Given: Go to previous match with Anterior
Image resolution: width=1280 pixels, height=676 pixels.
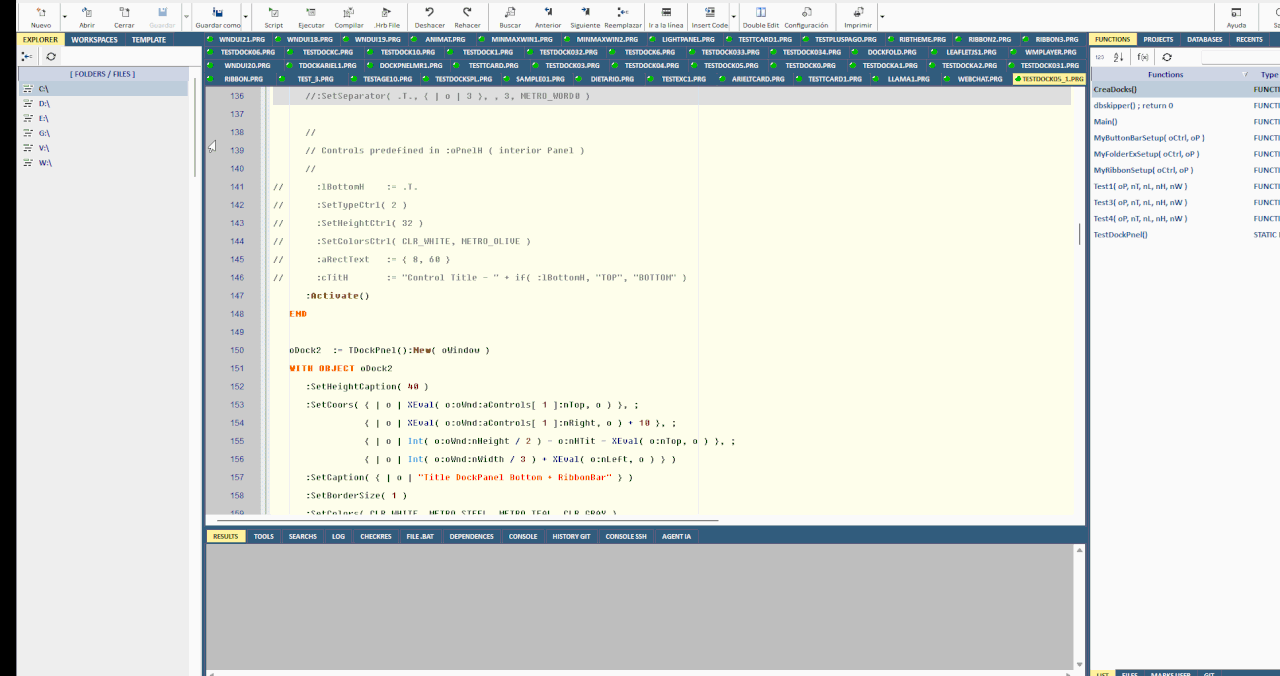Looking at the screenshot, I should [548, 13].
